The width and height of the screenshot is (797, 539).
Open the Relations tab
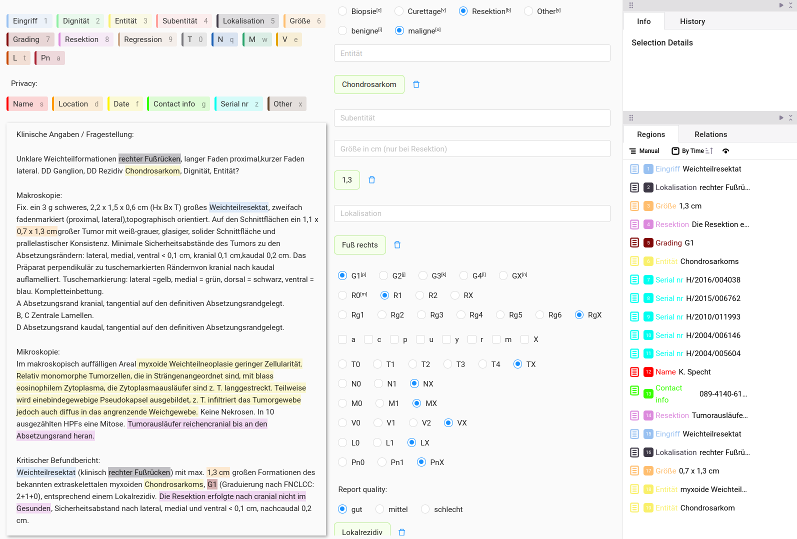point(710,134)
